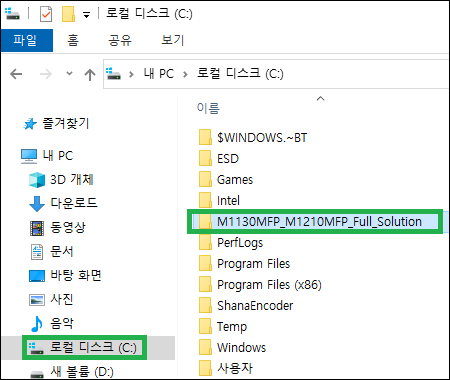Click the 동영상 film strip icon
This screenshot has height=380, width=450.
[x=37, y=228]
